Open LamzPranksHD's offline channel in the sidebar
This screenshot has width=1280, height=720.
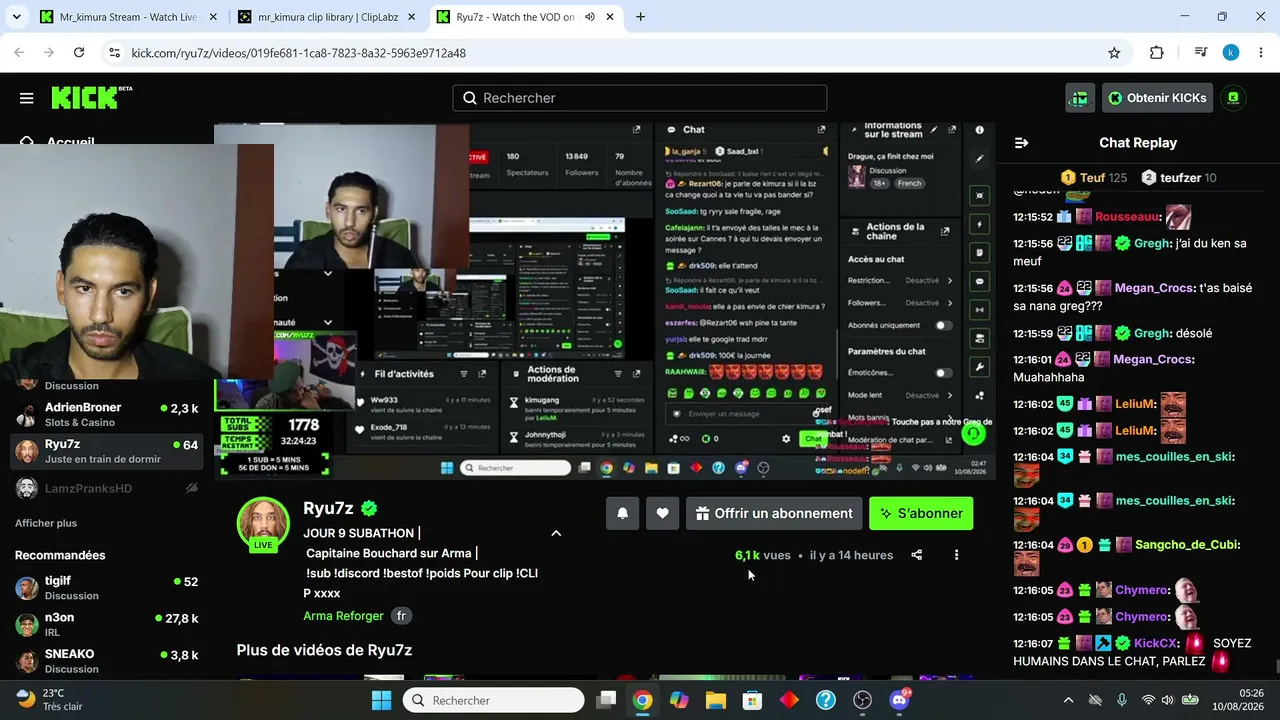(107, 488)
